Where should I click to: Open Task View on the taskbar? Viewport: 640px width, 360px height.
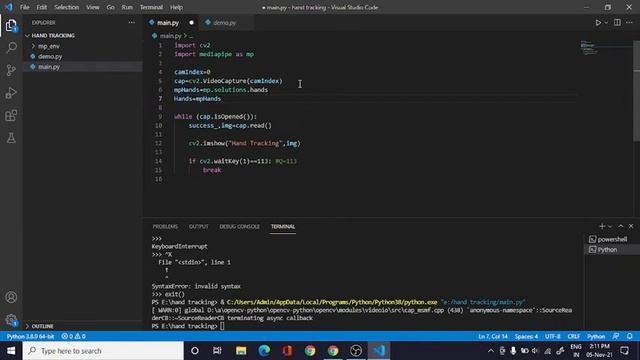pyautogui.click(x=217, y=351)
